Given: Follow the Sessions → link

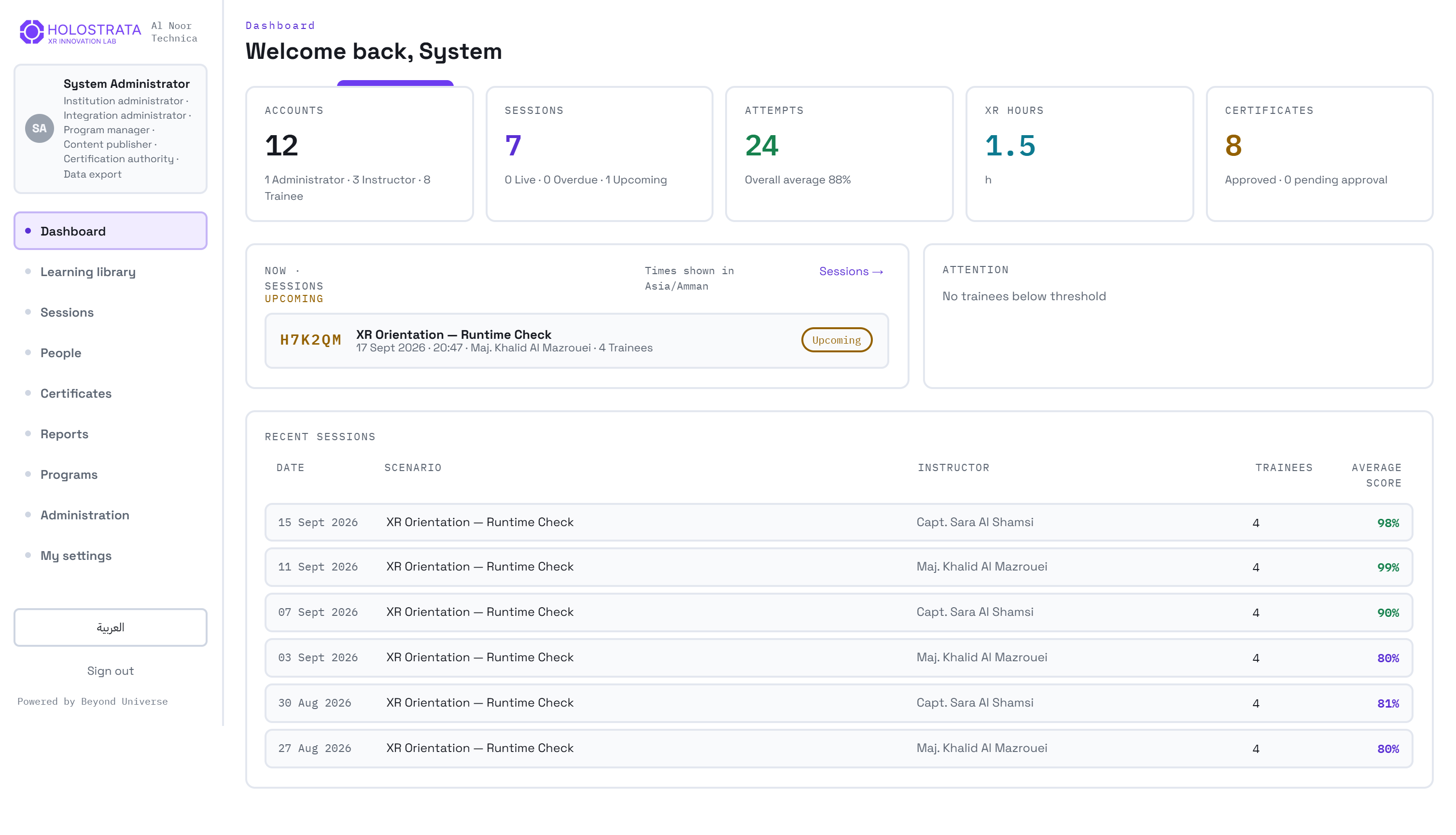Looking at the screenshot, I should [851, 271].
